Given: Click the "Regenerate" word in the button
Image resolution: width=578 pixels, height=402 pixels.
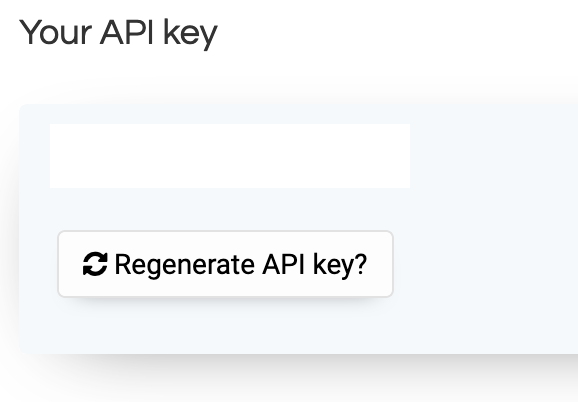Looking at the screenshot, I should [x=185, y=265].
